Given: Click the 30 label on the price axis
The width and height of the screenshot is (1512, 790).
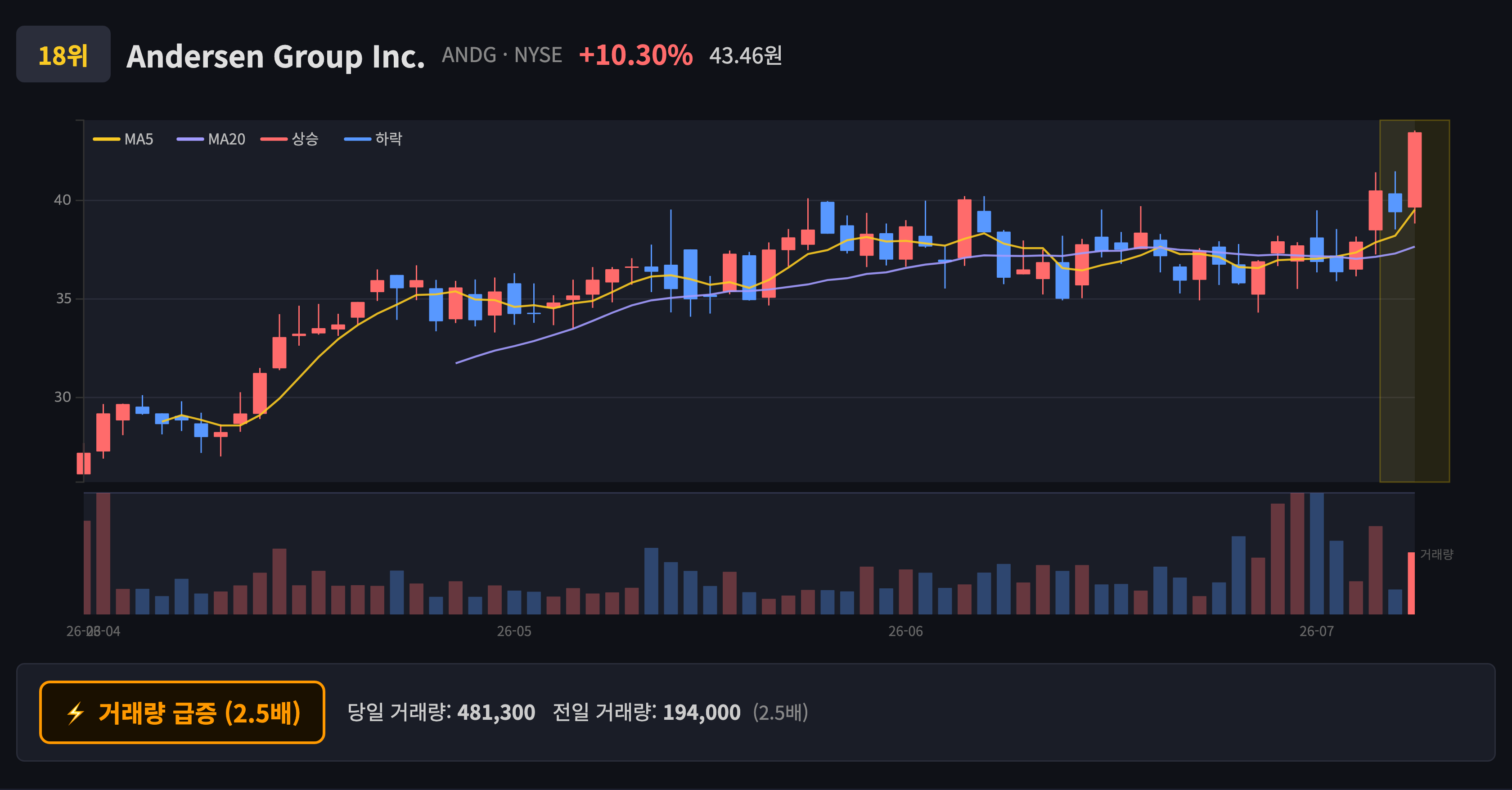Looking at the screenshot, I should pos(62,397).
